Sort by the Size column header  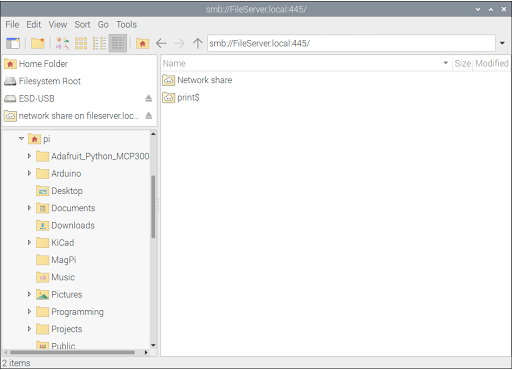tap(462, 63)
